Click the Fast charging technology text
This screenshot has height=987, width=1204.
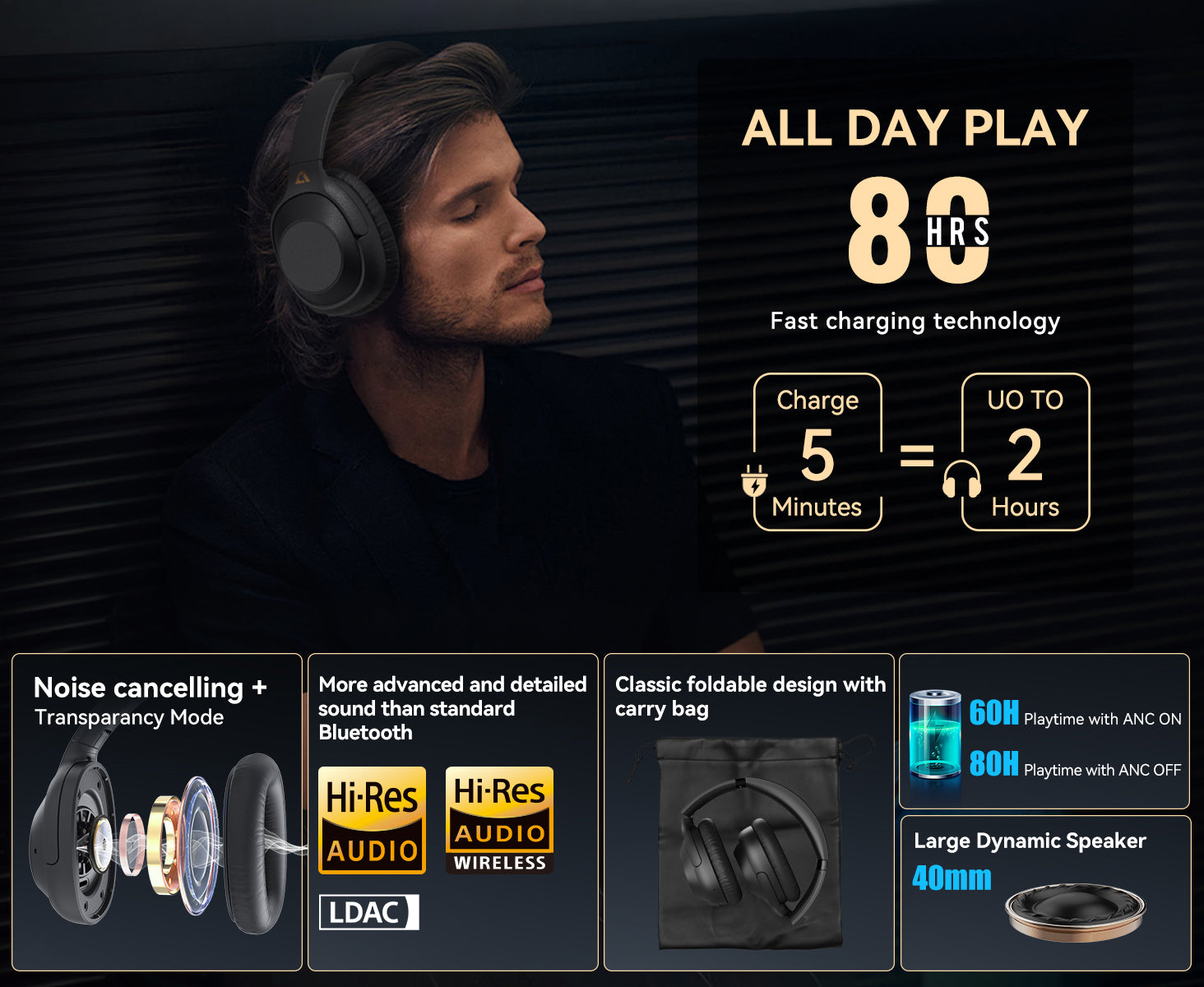click(x=915, y=321)
